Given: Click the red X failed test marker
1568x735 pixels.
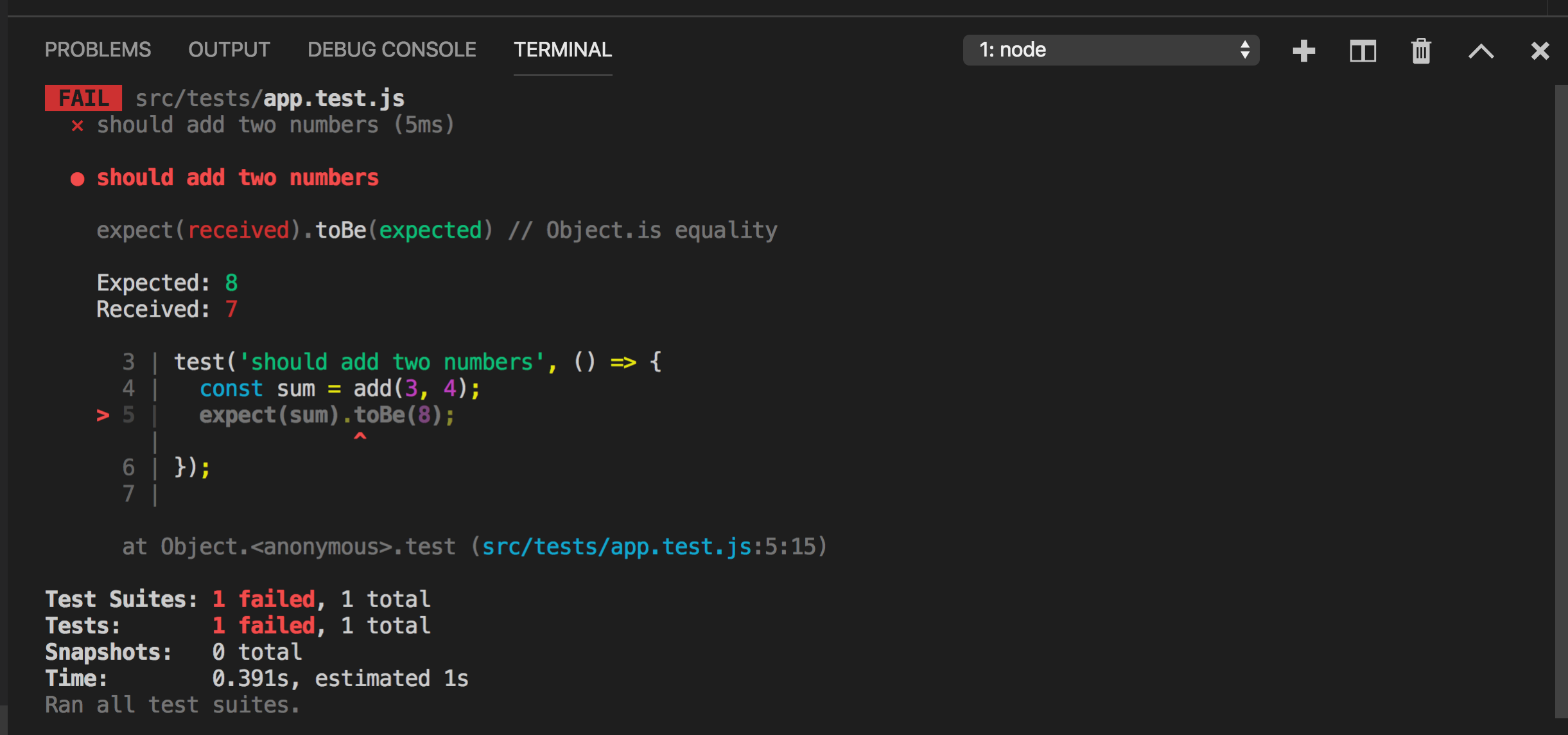Looking at the screenshot, I should pos(77,125).
